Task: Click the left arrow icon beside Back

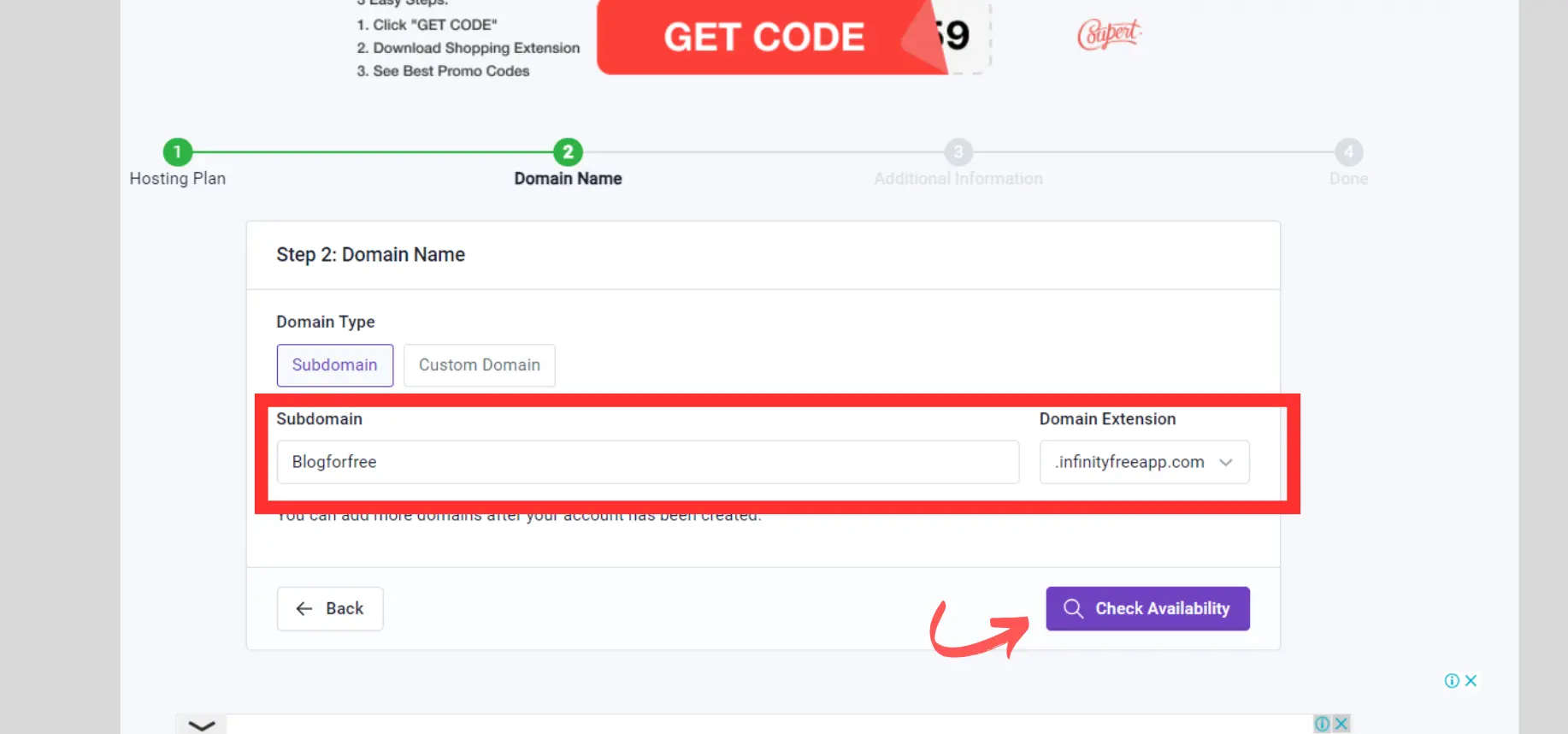Action: (x=304, y=608)
